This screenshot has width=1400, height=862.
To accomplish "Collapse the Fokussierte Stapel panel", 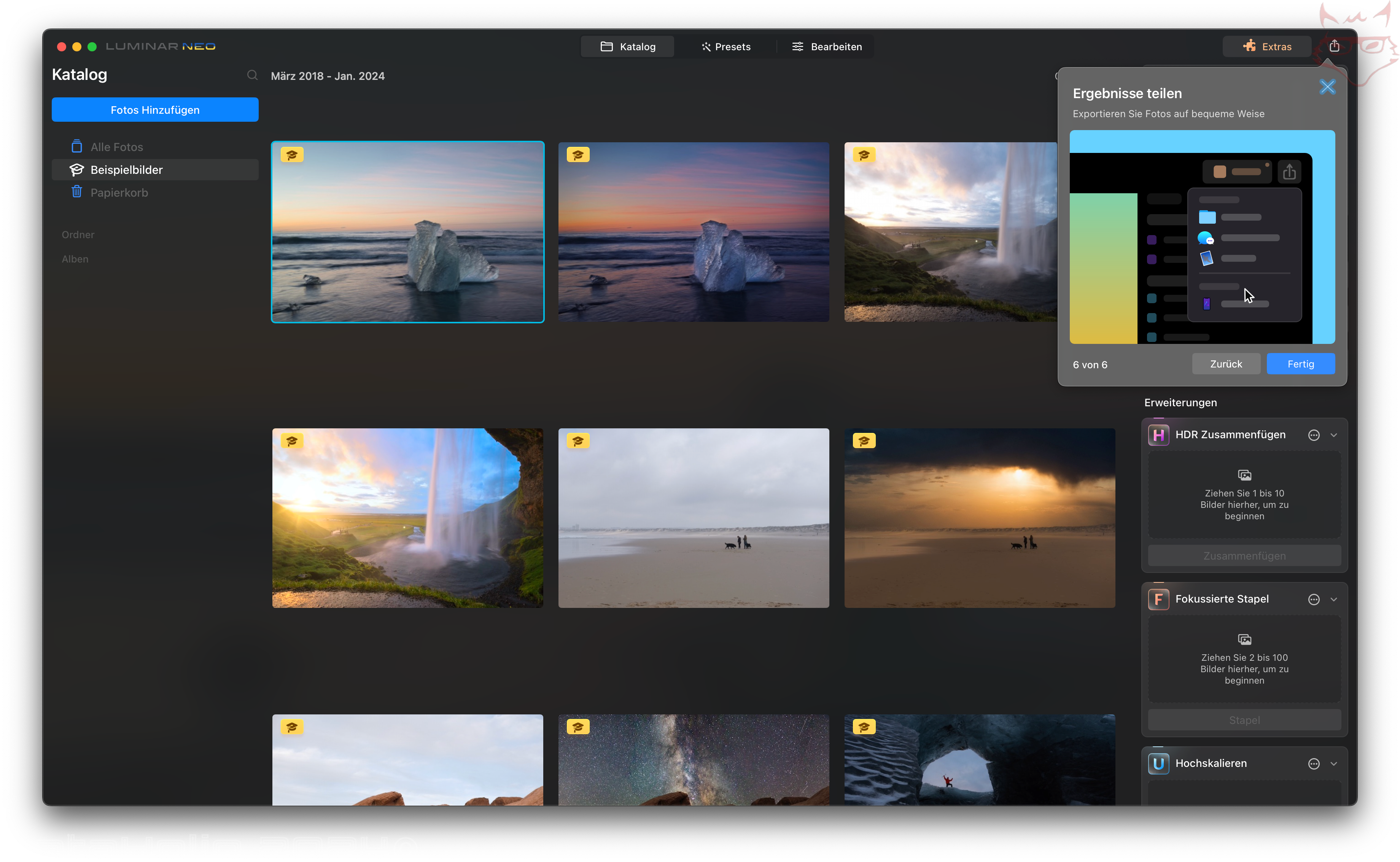I will [1334, 599].
